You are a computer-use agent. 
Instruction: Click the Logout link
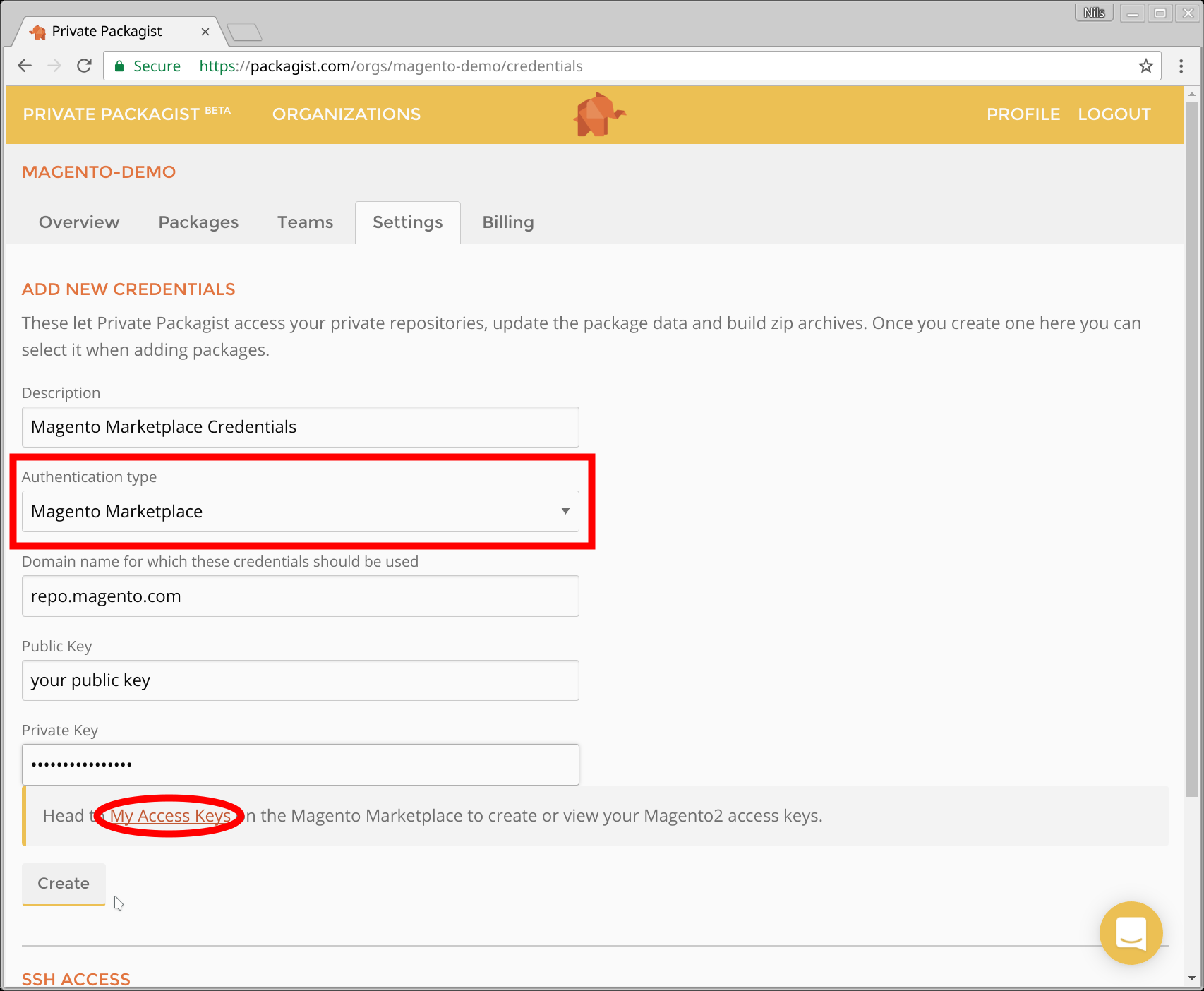(x=1114, y=114)
